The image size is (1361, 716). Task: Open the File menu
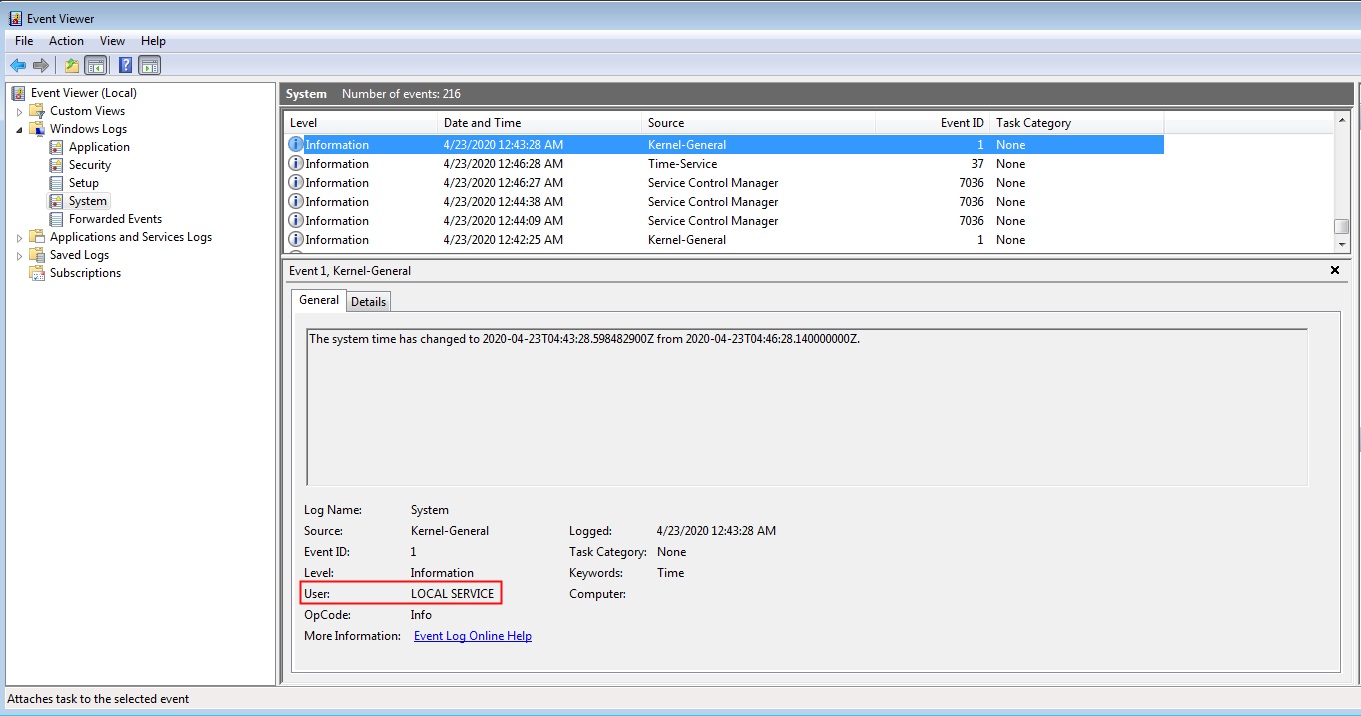coord(24,41)
